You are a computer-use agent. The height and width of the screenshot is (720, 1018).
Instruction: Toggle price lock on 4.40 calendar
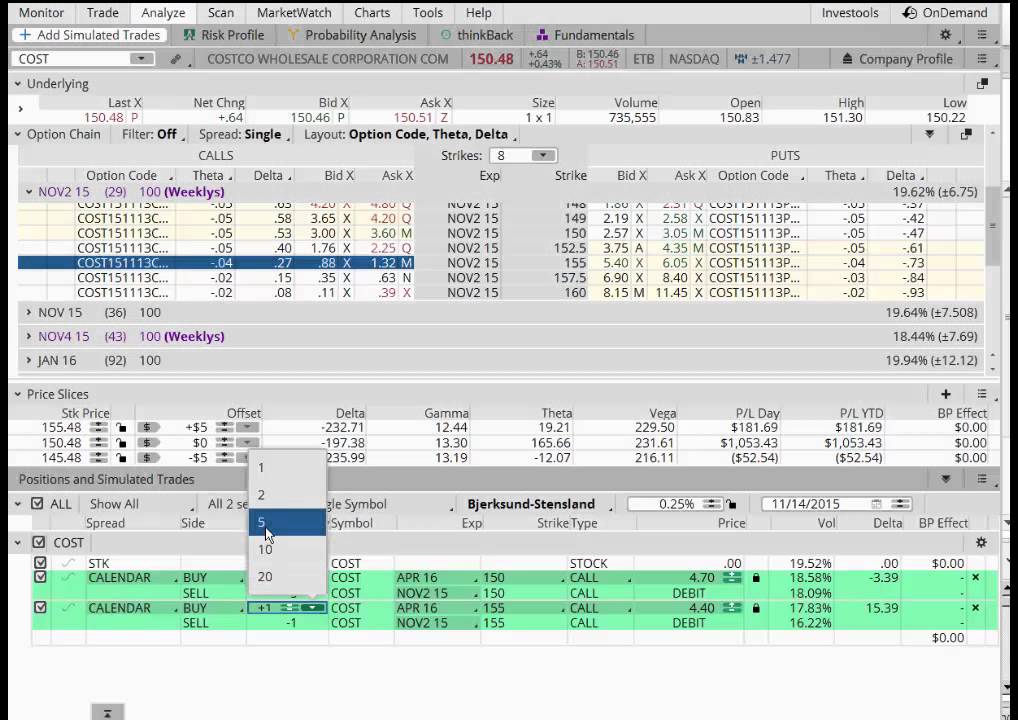point(756,608)
